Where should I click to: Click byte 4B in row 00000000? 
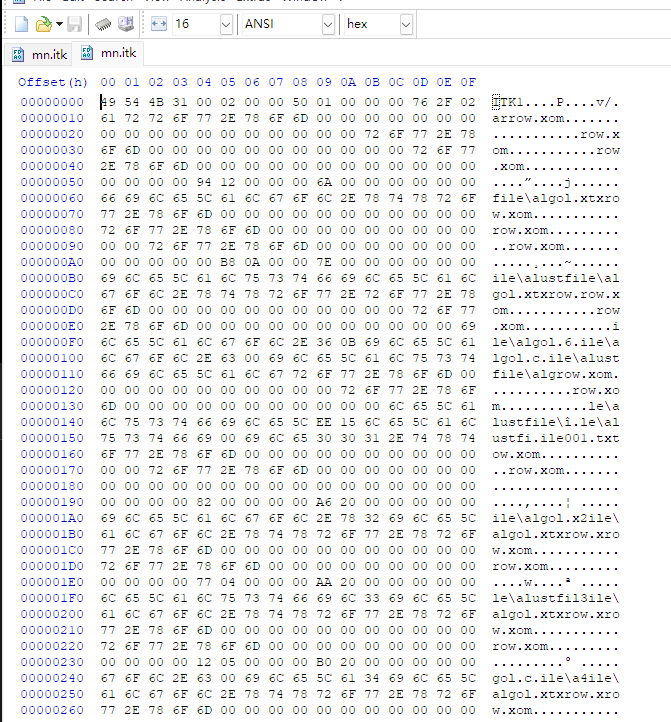click(156, 102)
